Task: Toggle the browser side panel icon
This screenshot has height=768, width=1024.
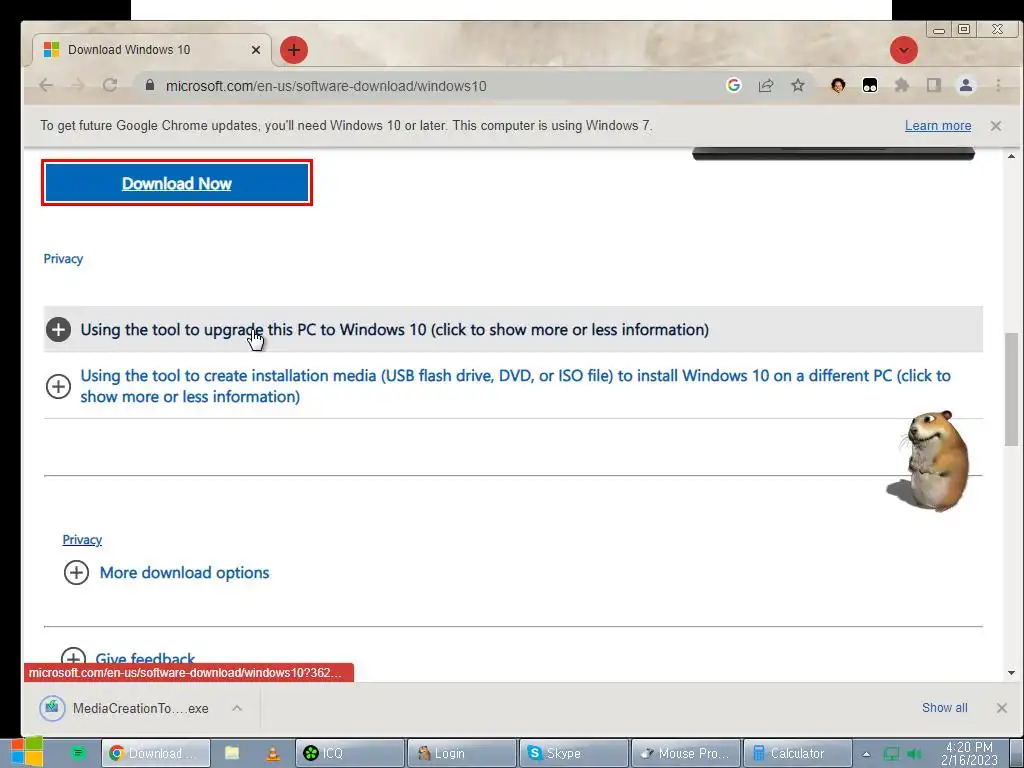Action: [x=934, y=86]
